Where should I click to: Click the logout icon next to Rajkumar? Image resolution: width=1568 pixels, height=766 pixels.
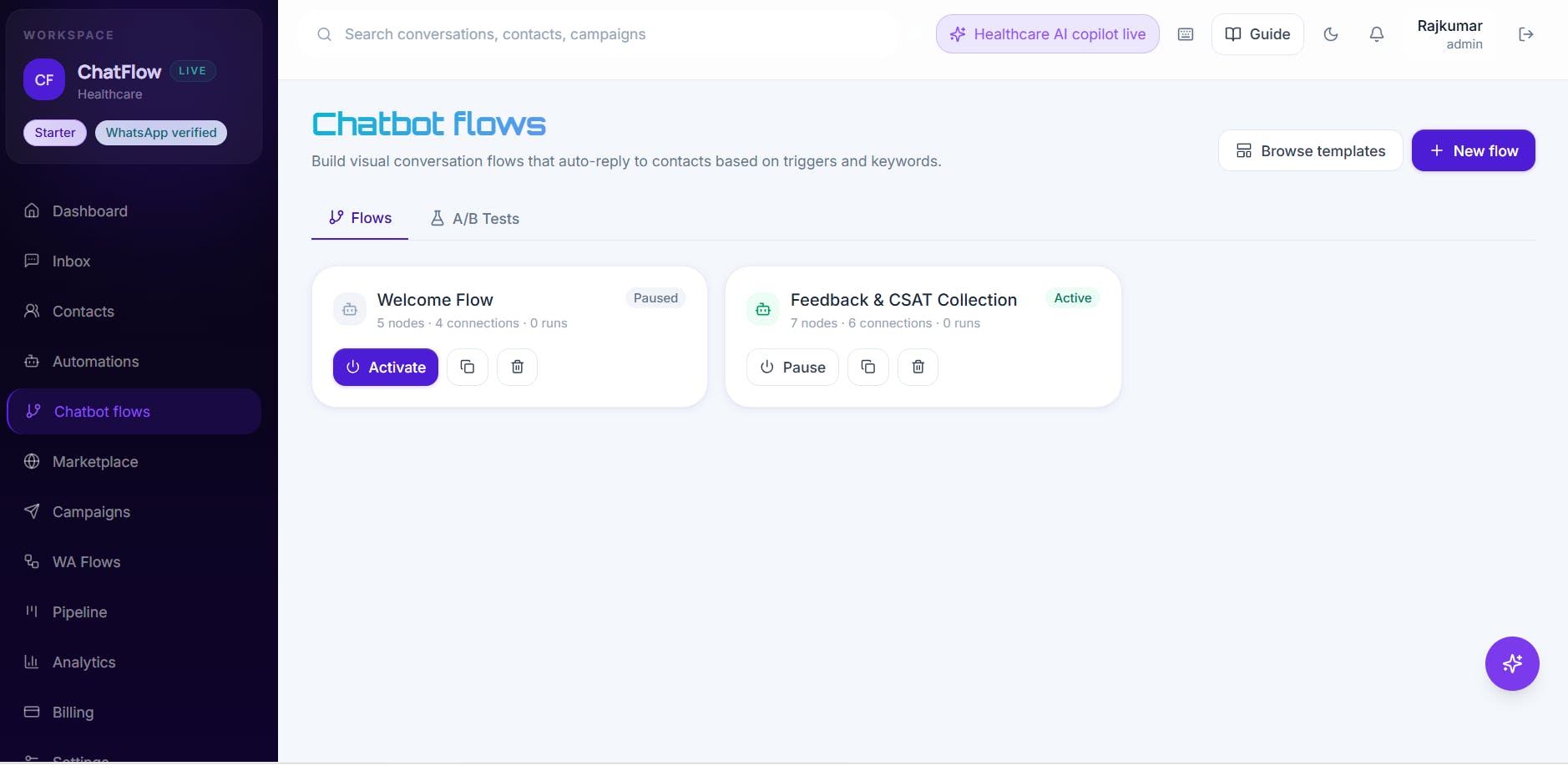coord(1526,34)
